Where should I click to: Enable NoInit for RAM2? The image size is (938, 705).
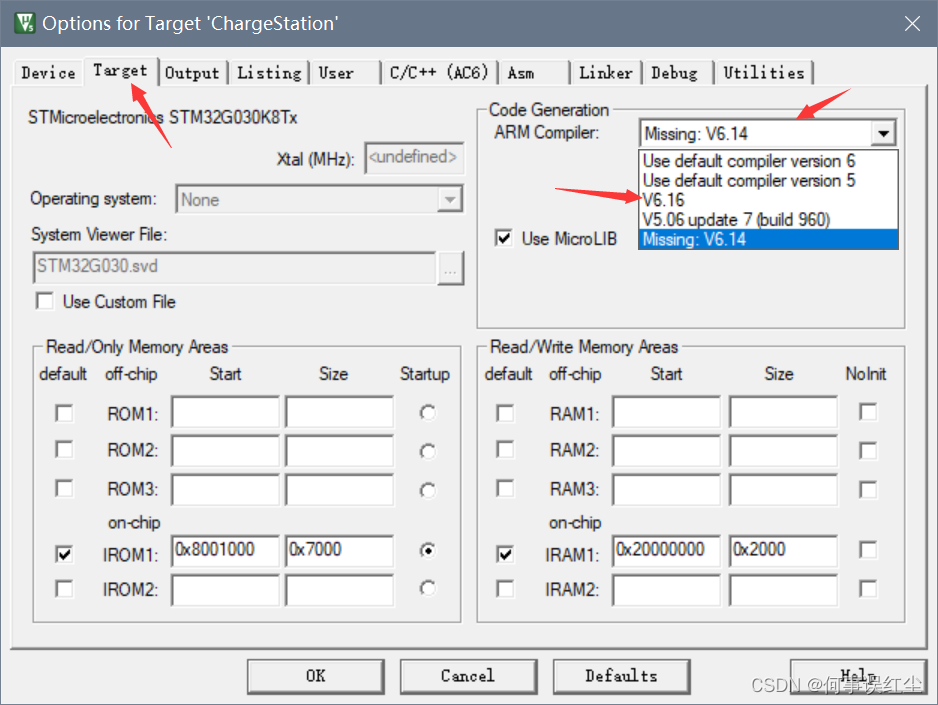868,450
